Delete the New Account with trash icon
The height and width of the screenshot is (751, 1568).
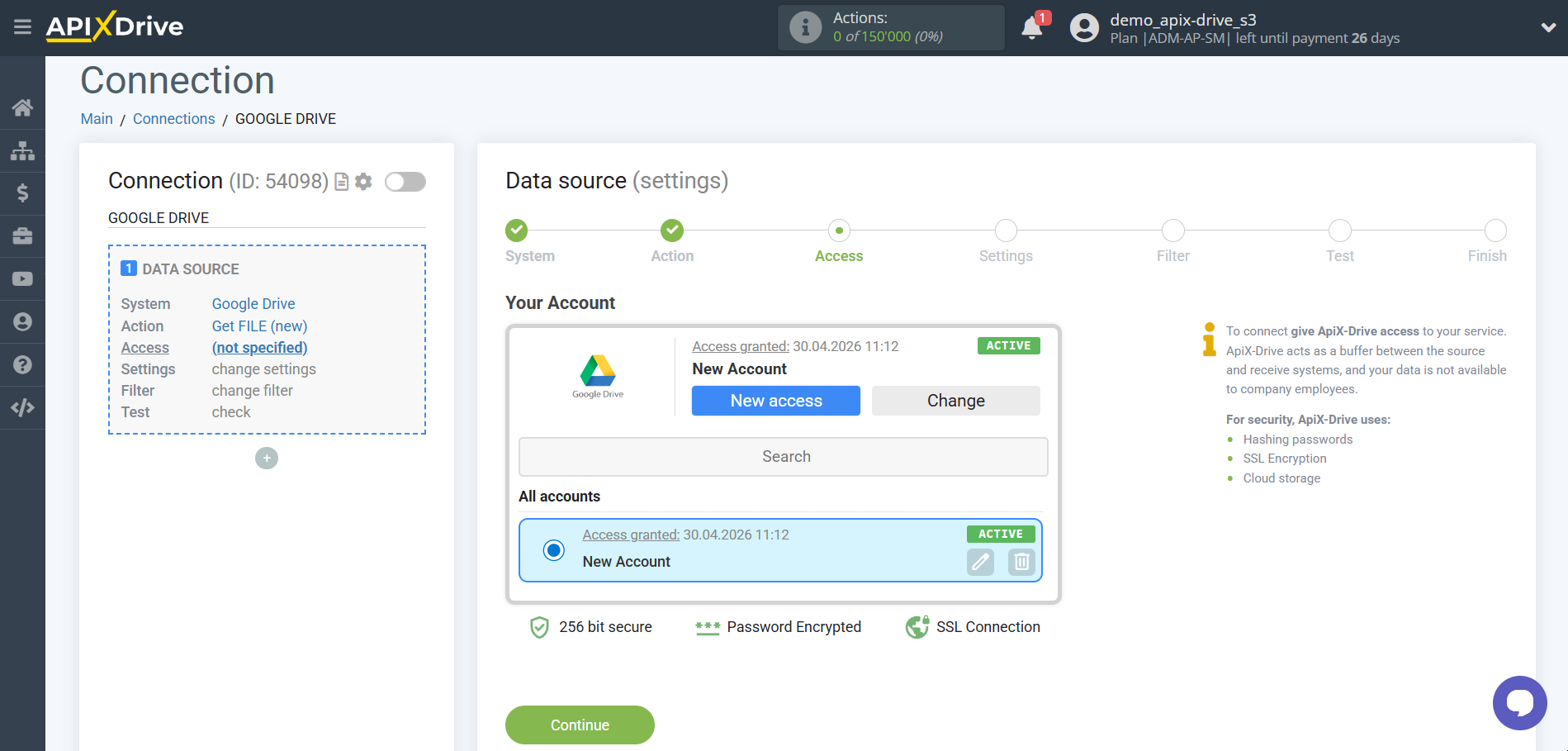(1021, 562)
